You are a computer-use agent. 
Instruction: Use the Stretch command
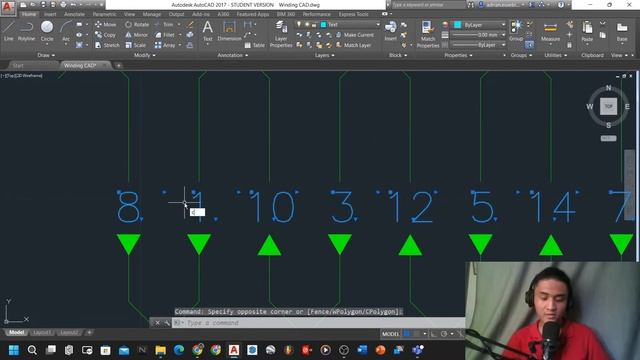pyautogui.click(x=107, y=45)
